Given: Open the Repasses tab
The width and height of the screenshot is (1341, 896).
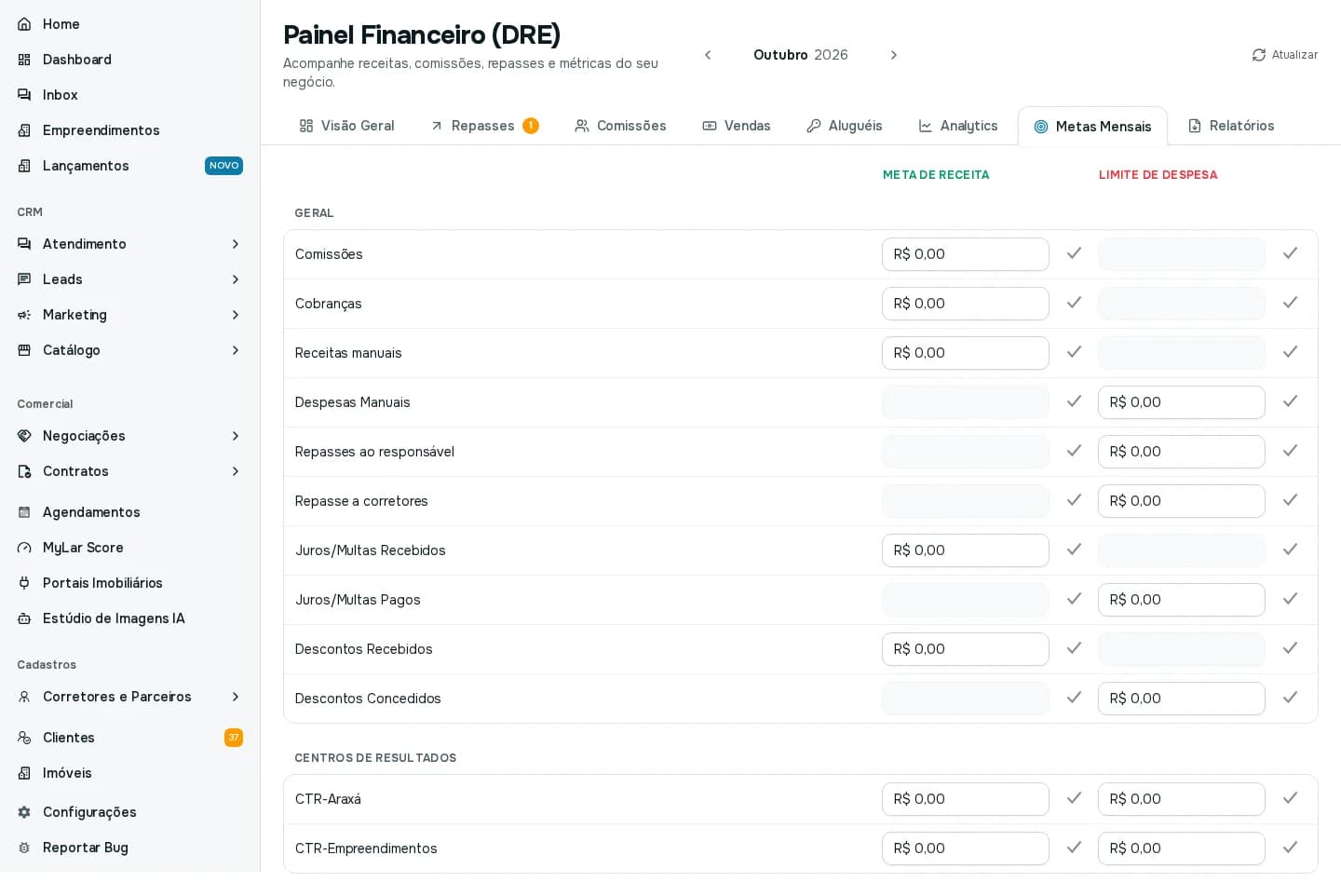Looking at the screenshot, I should 484,126.
